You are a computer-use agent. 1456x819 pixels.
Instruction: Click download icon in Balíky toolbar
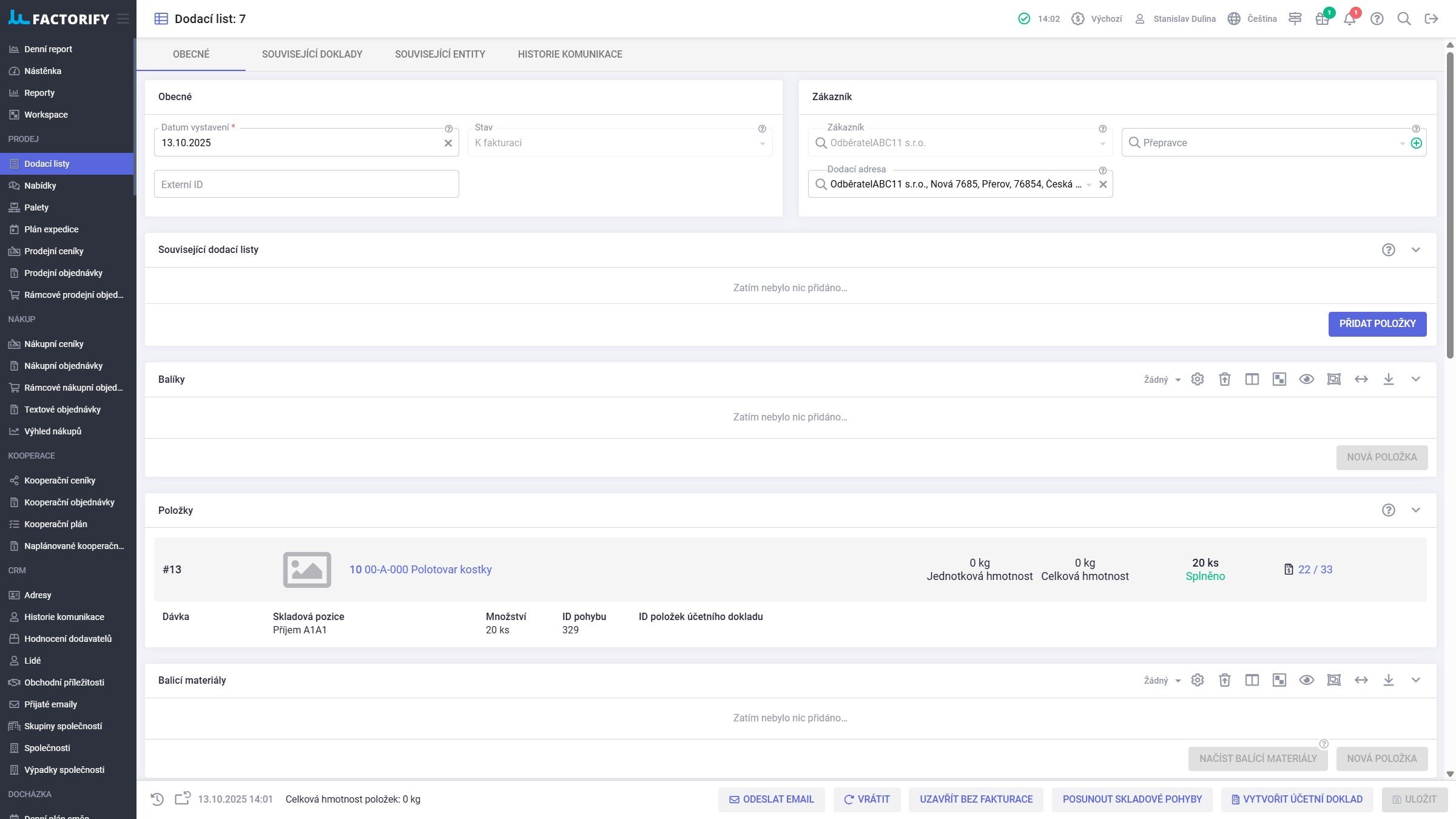pos(1388,379)
